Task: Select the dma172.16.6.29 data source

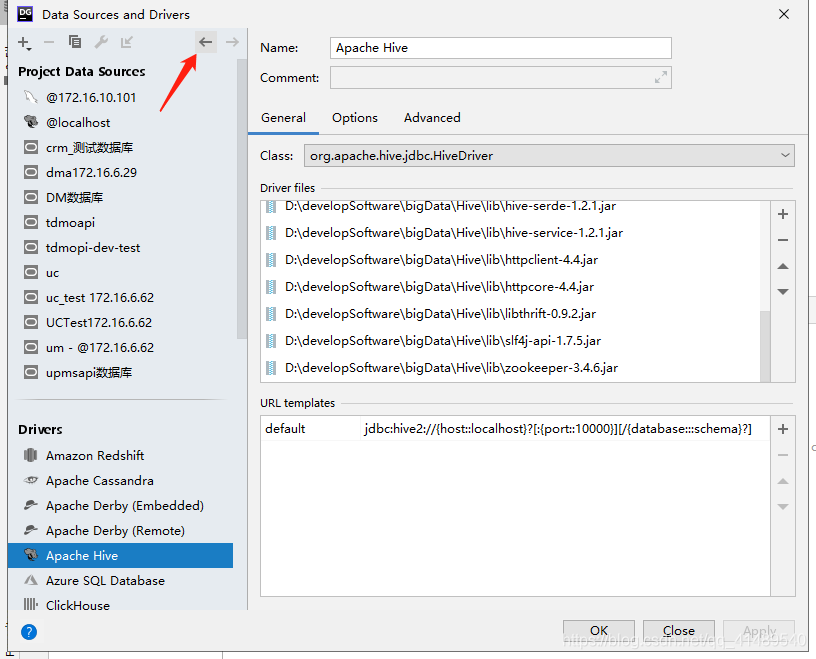Action: [122, 172]
